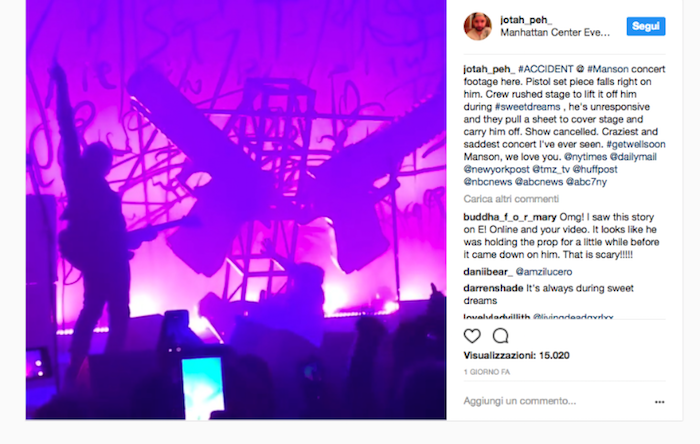700x444 pixels.
Task: Open the #ACCIDENT hashtag
Action: pos(546,69)
